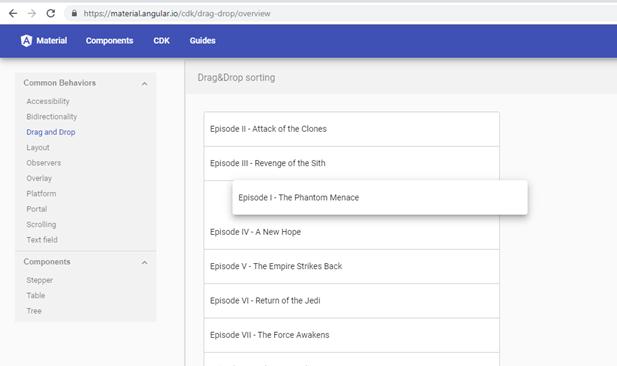Open the Tree sidebar entry

click(34, 311)
